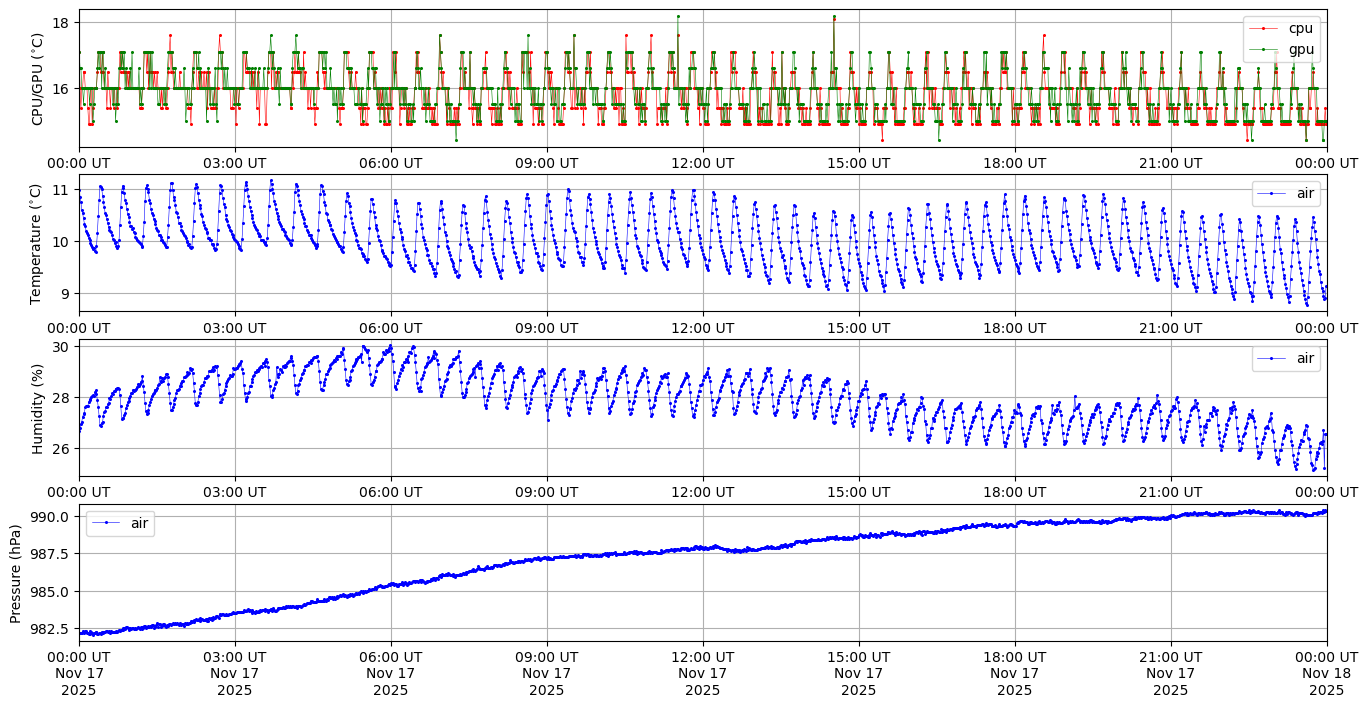
Task: Click 06:00 UT tick under the CPU/GPU plot
Action: coord(390,163)
